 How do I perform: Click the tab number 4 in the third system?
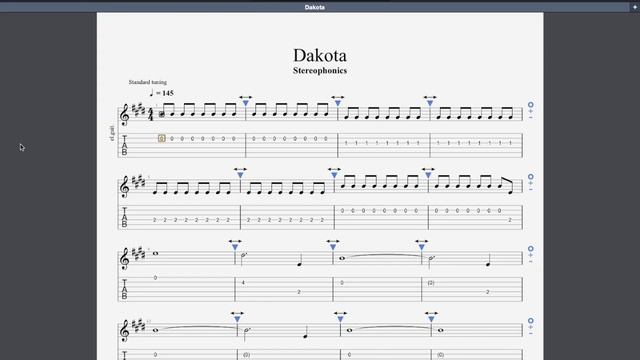point(243,282)
